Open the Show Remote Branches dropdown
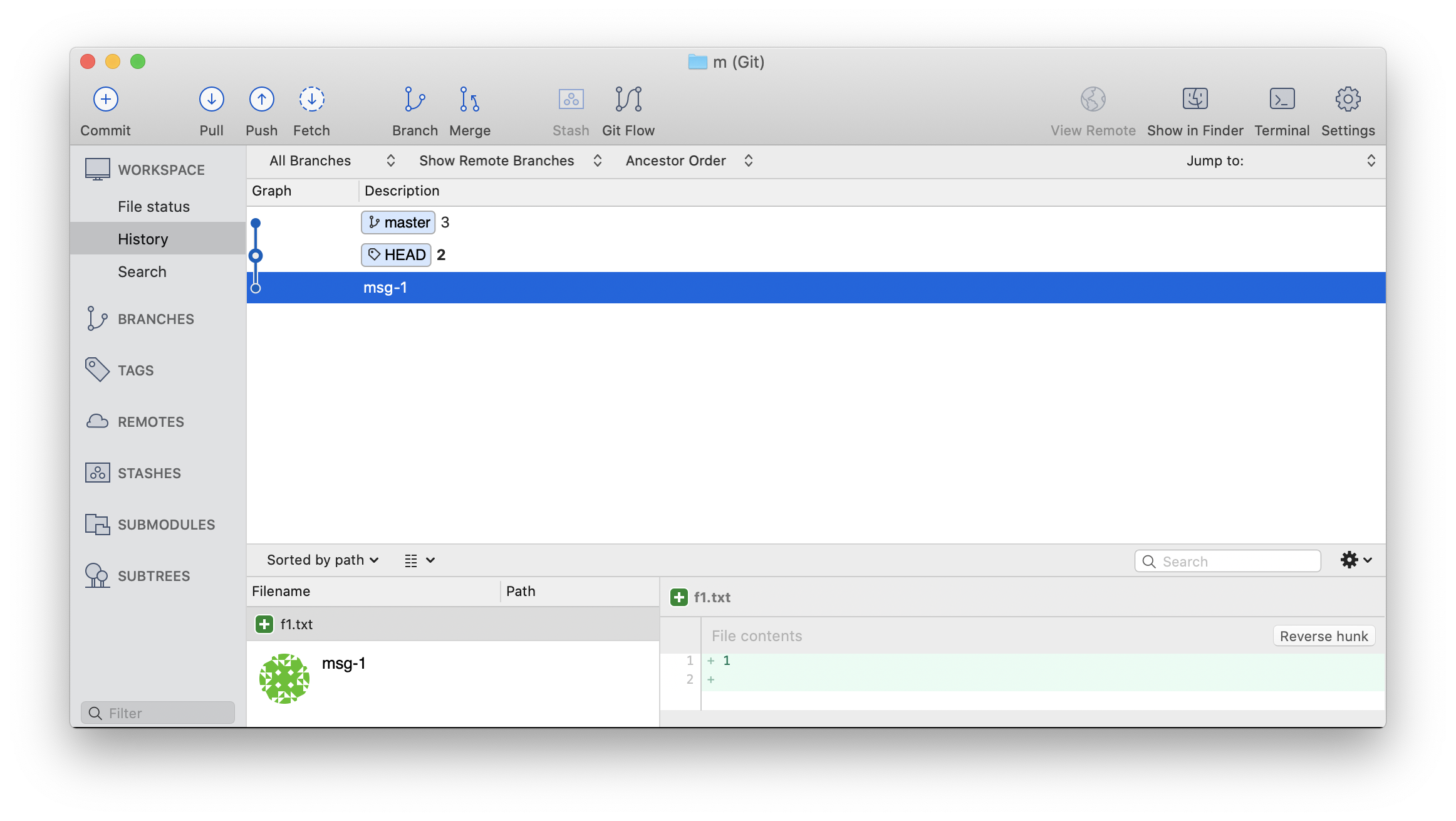This screenshot has width=1456, height=821. [510, 161]
